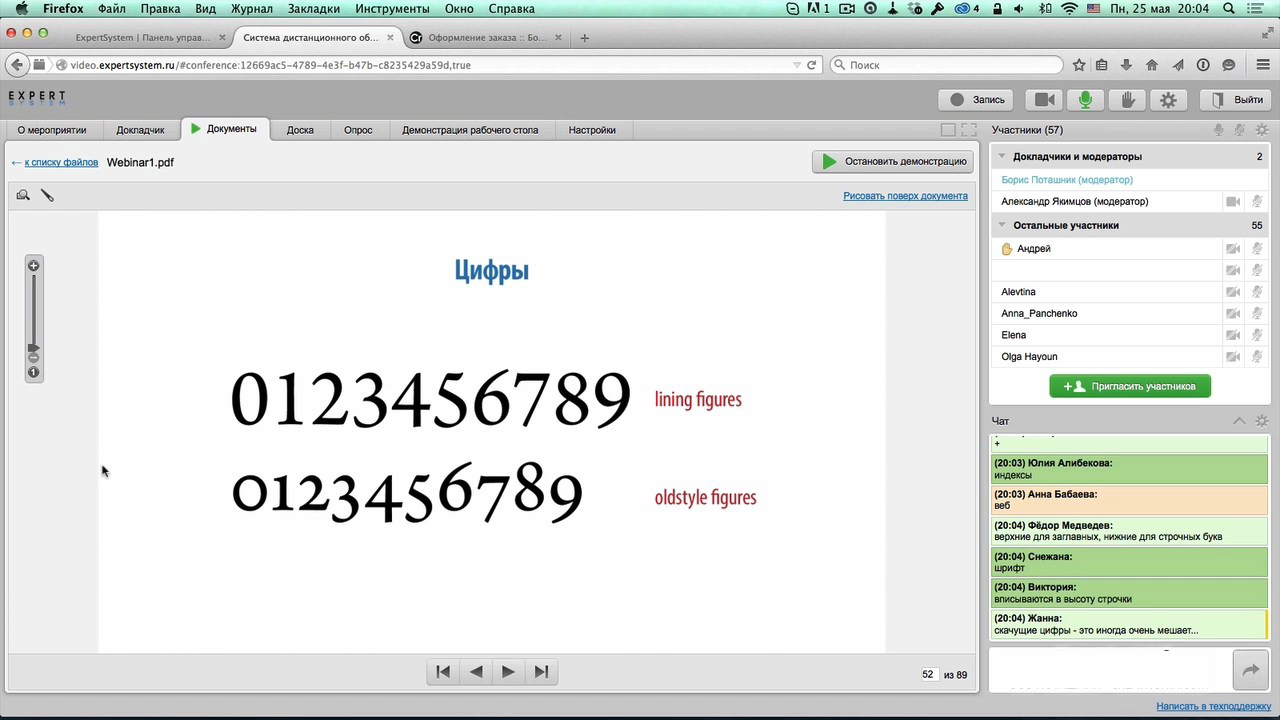This screenshot has height=720, width=1280.
Task: Jump to last slide of document
Action: click(541, 672)
